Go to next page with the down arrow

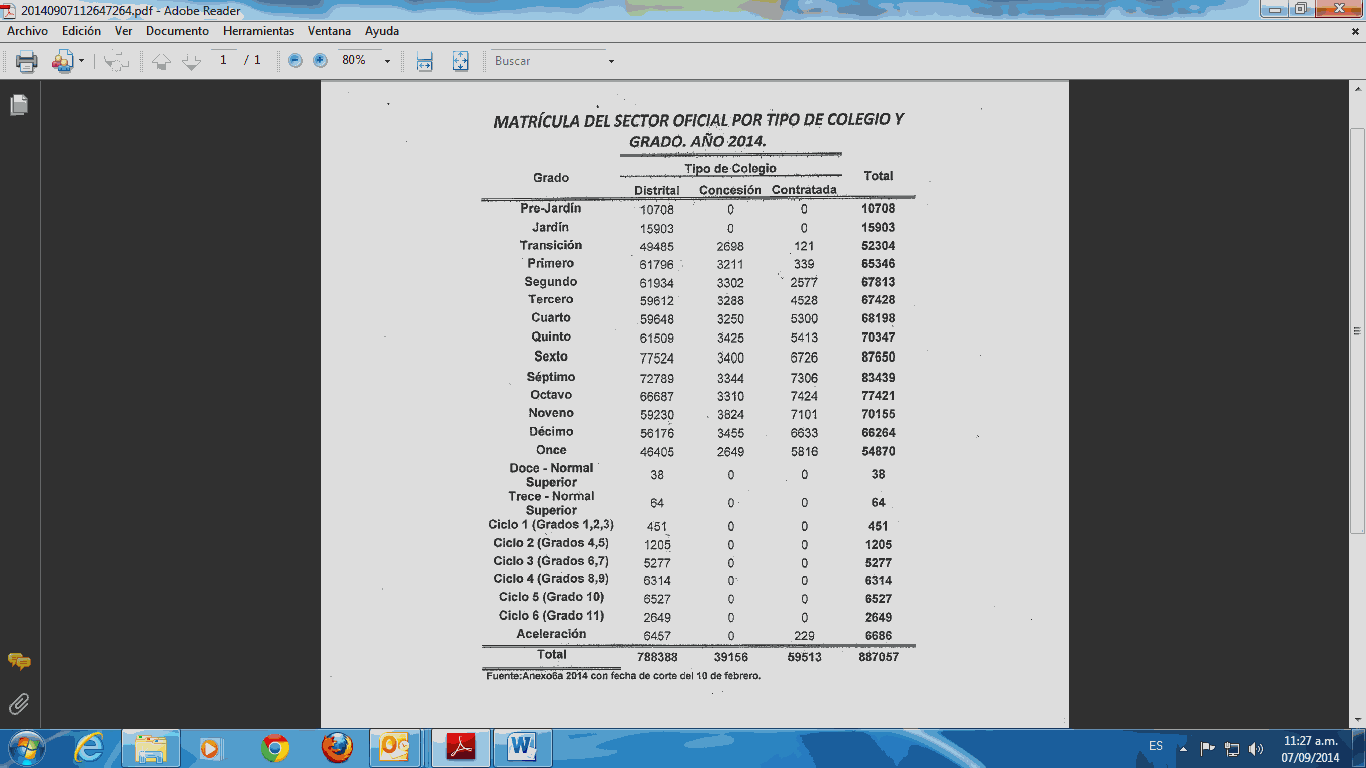[191, 61]
